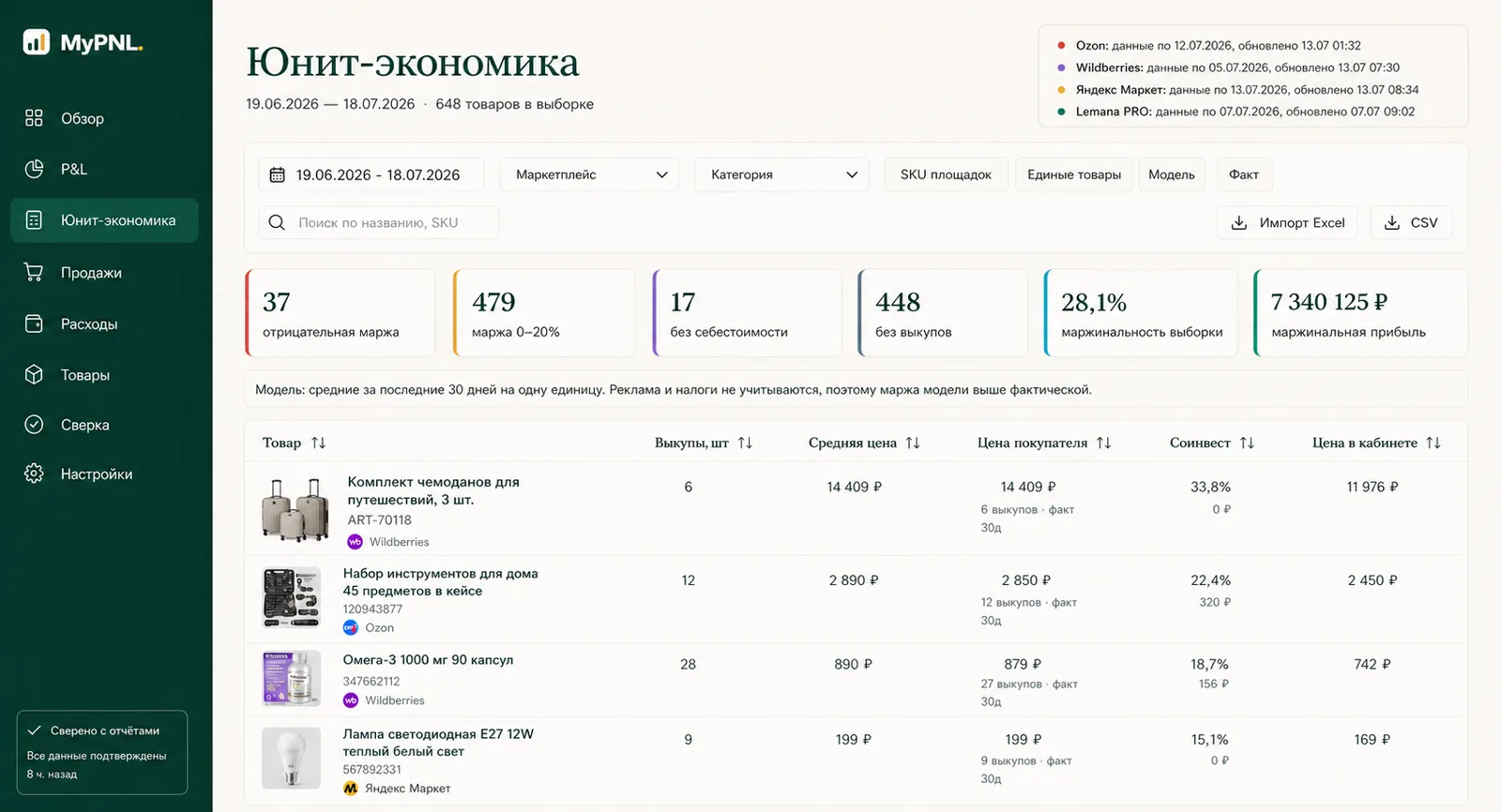Sort by Выкупы, шт column arrows
This screenshot has width=1501, height=812.
(x=745, y=443)
